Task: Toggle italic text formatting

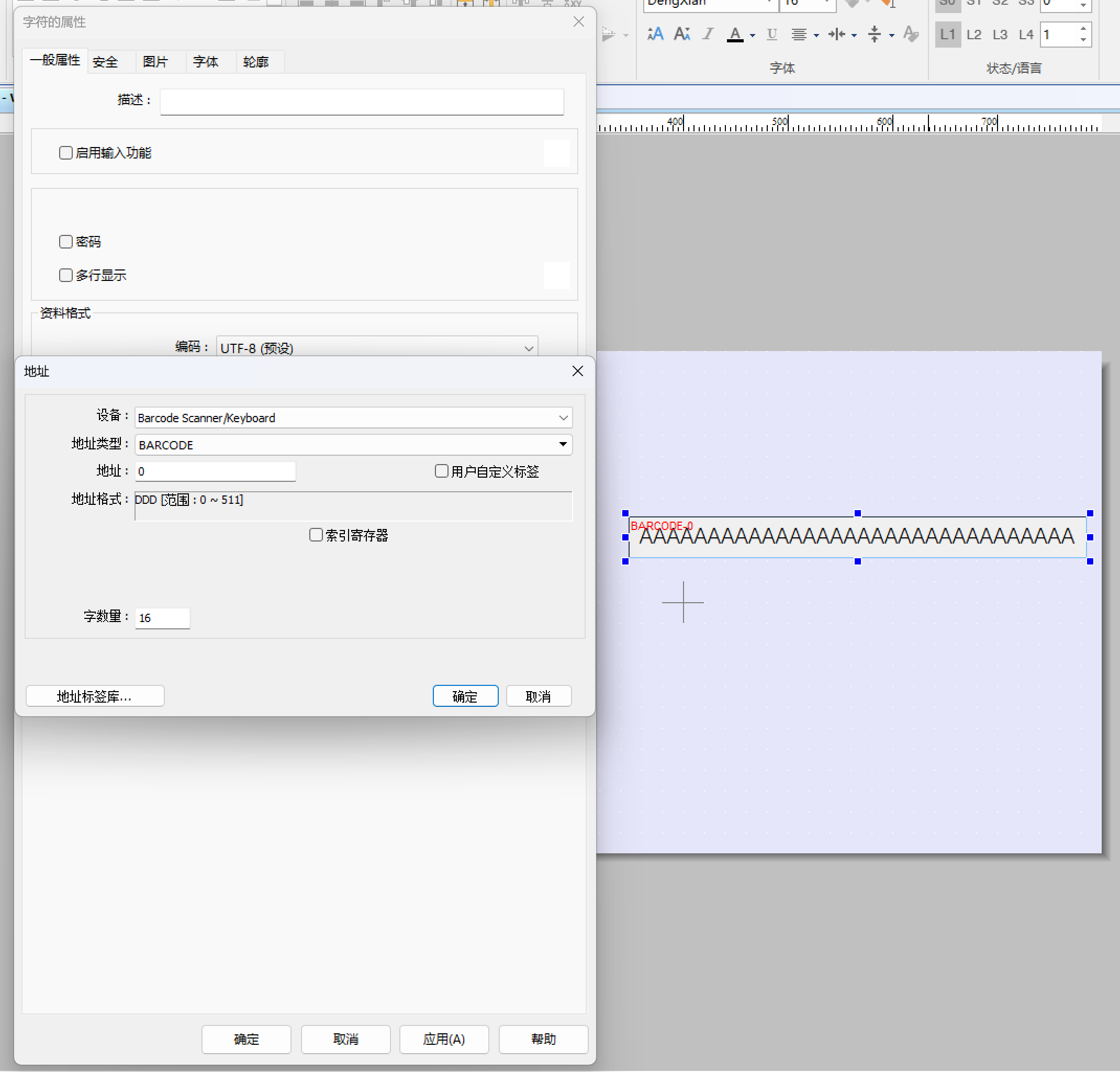Action: coord(708,34)
